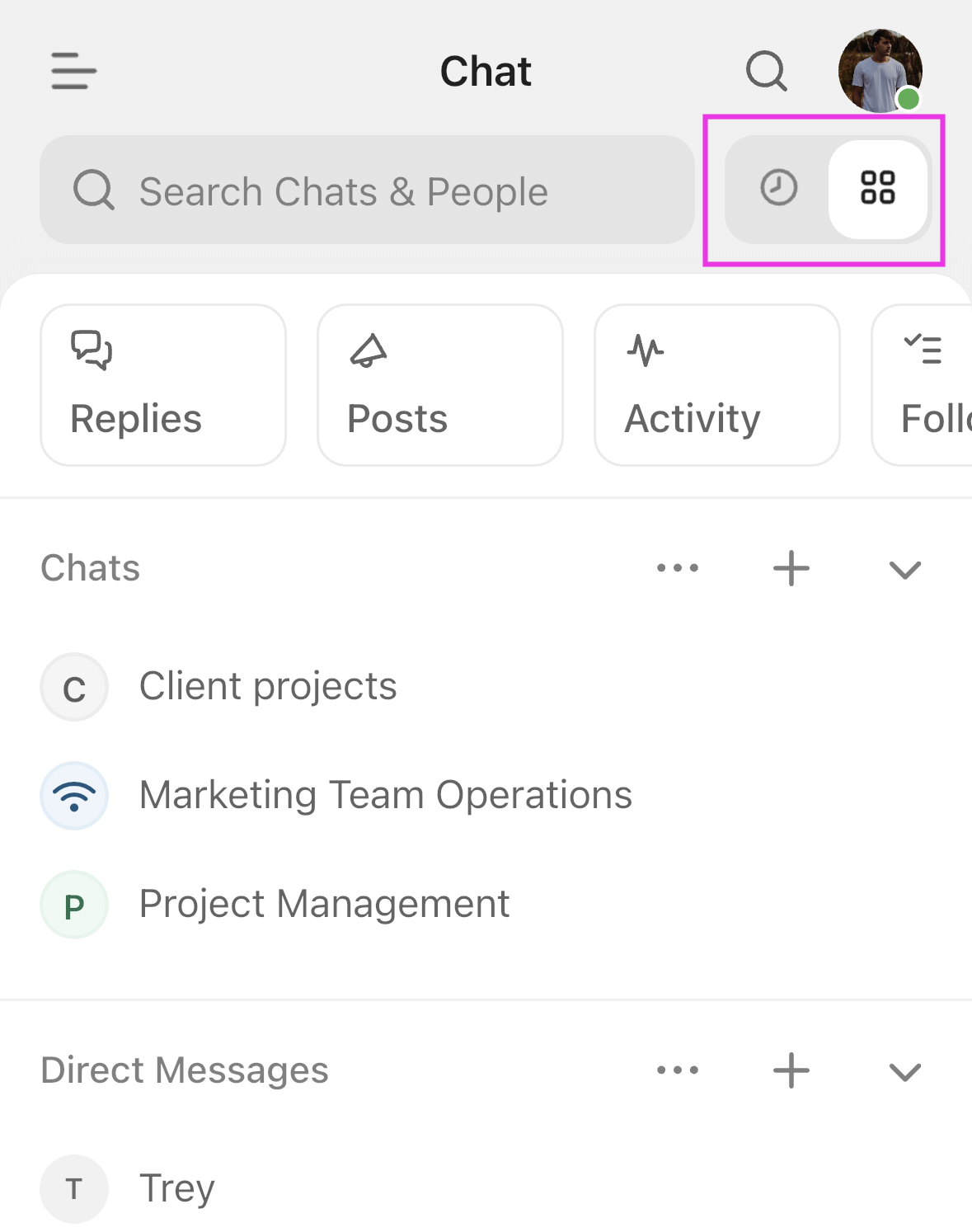972x1232 pixels.
Task: Open Marketing Team Operations chat
Action: (x=385, y=796)
